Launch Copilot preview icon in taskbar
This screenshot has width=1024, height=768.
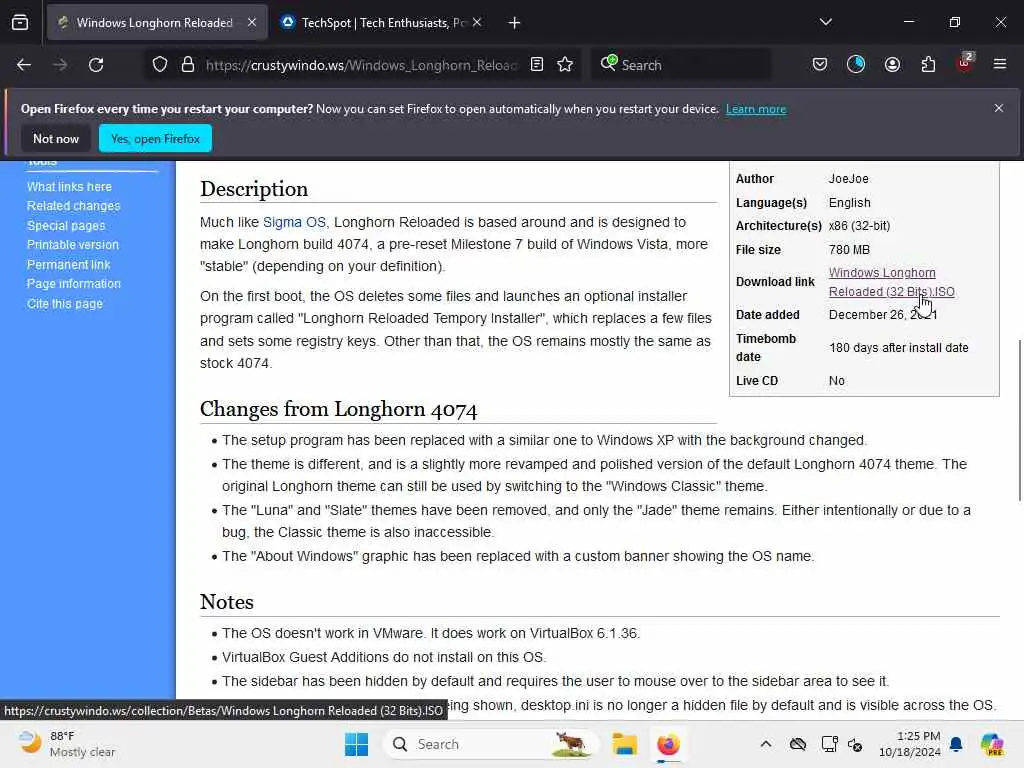[992, 744]
